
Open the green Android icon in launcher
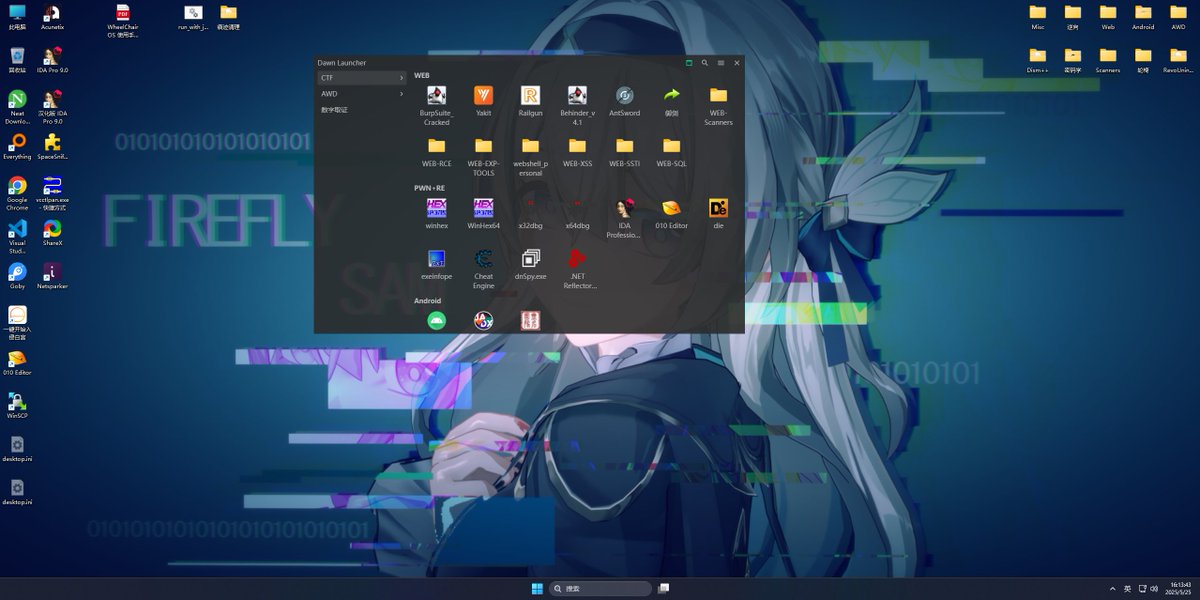click(x=436, y=321)
